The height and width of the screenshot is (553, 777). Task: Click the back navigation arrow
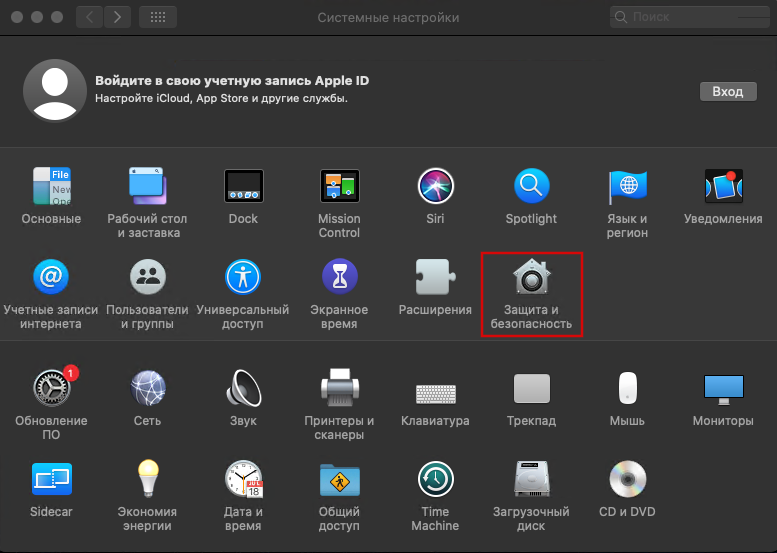point(90,17)
